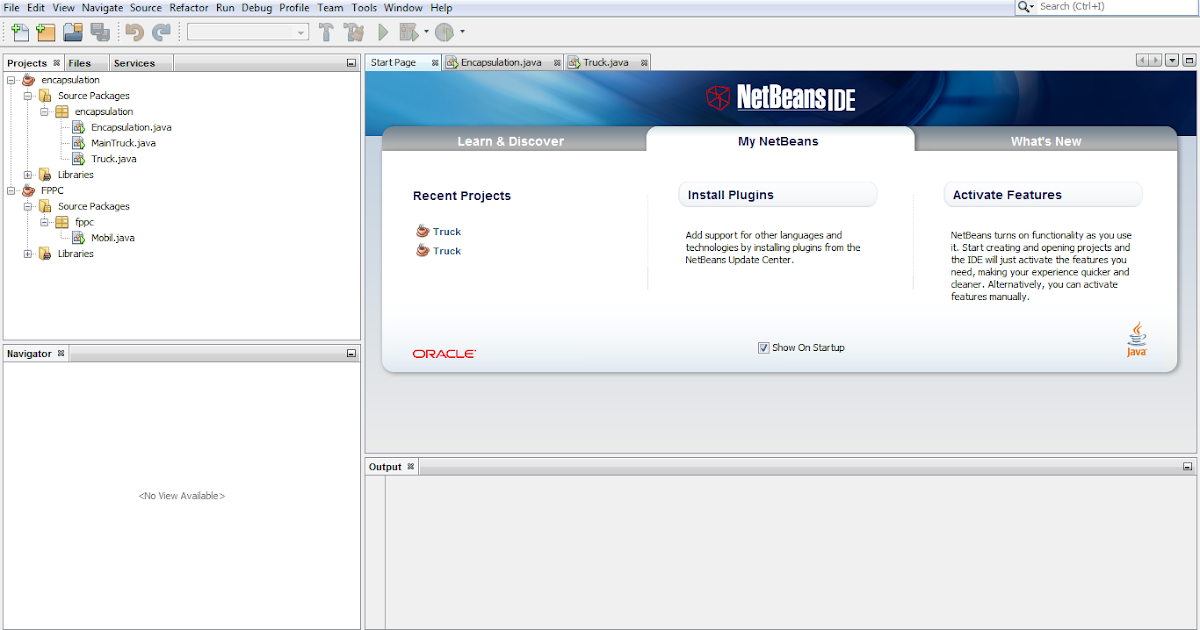Collapse the FPPC project node
Screen dimensions: 1200x630
12,190
